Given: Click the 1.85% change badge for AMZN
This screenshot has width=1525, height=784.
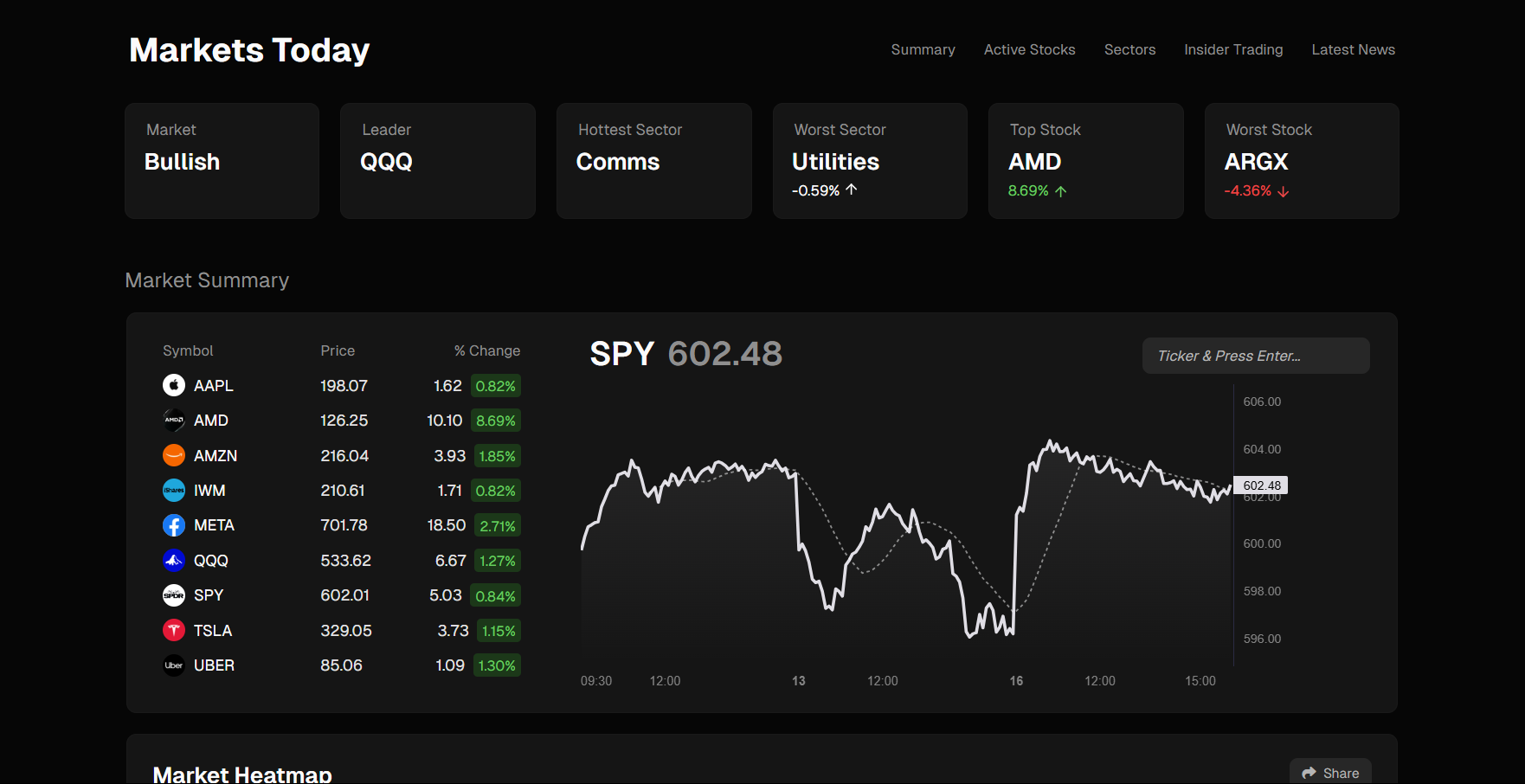Looking at the screenshot, I should point(498,456).
